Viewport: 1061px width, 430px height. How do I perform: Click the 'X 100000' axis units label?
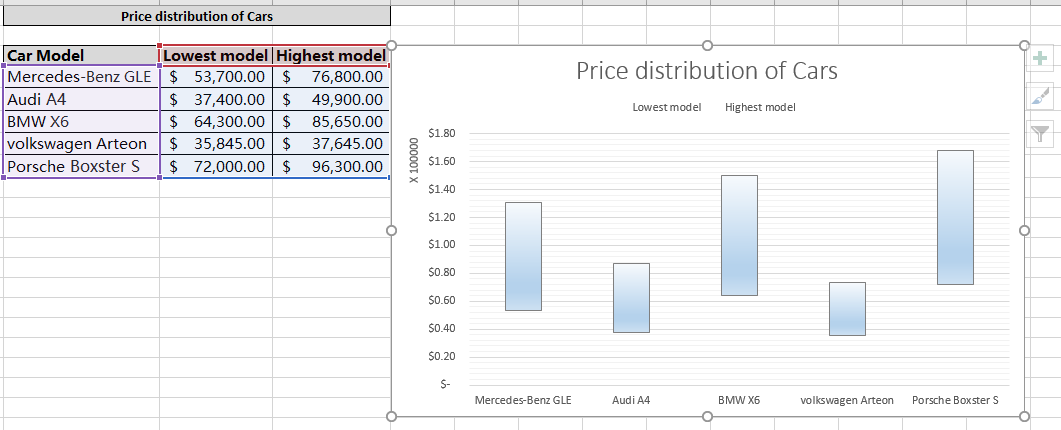[414, 160]
